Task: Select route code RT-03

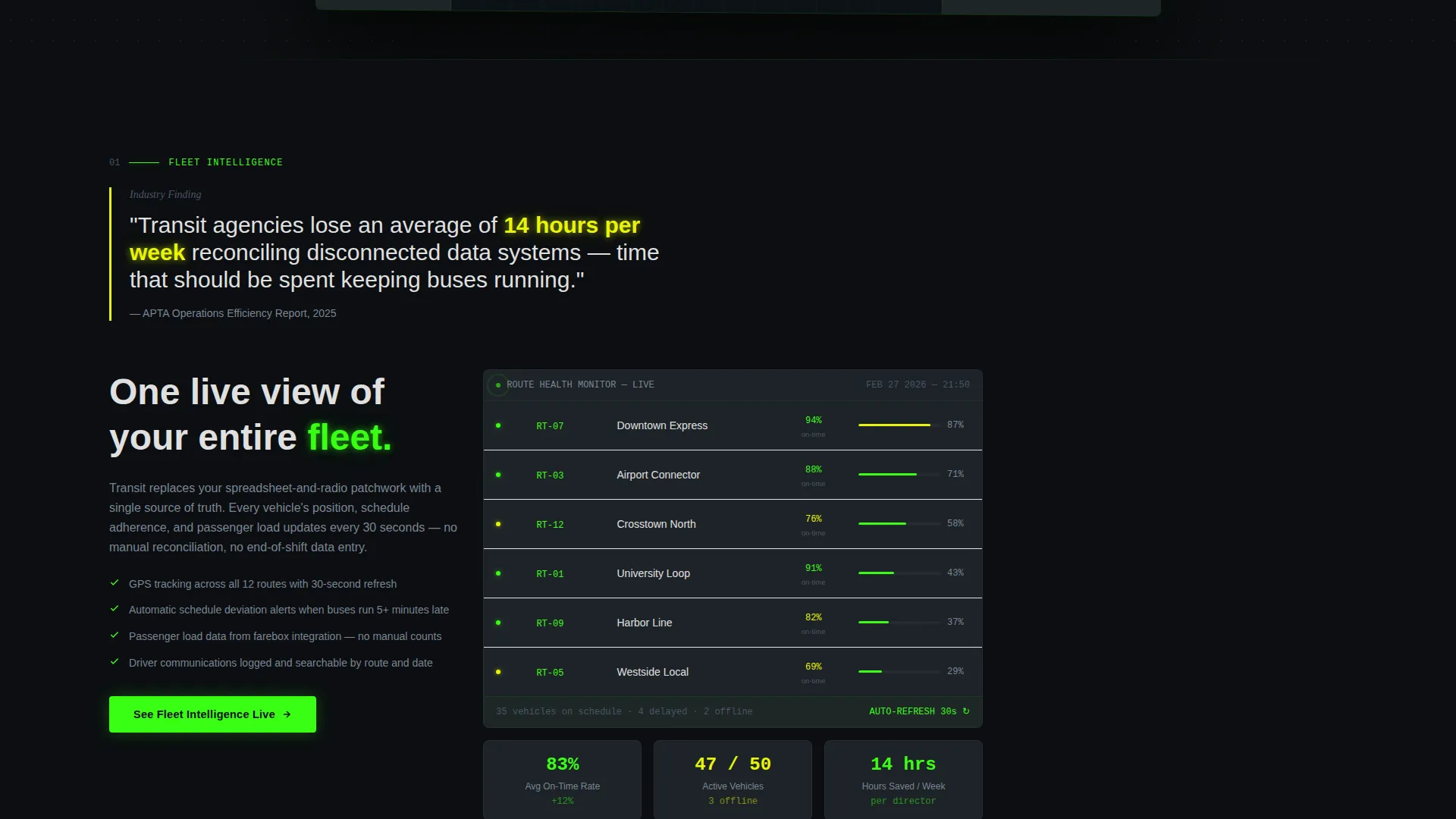Action: tap(550, 475)
